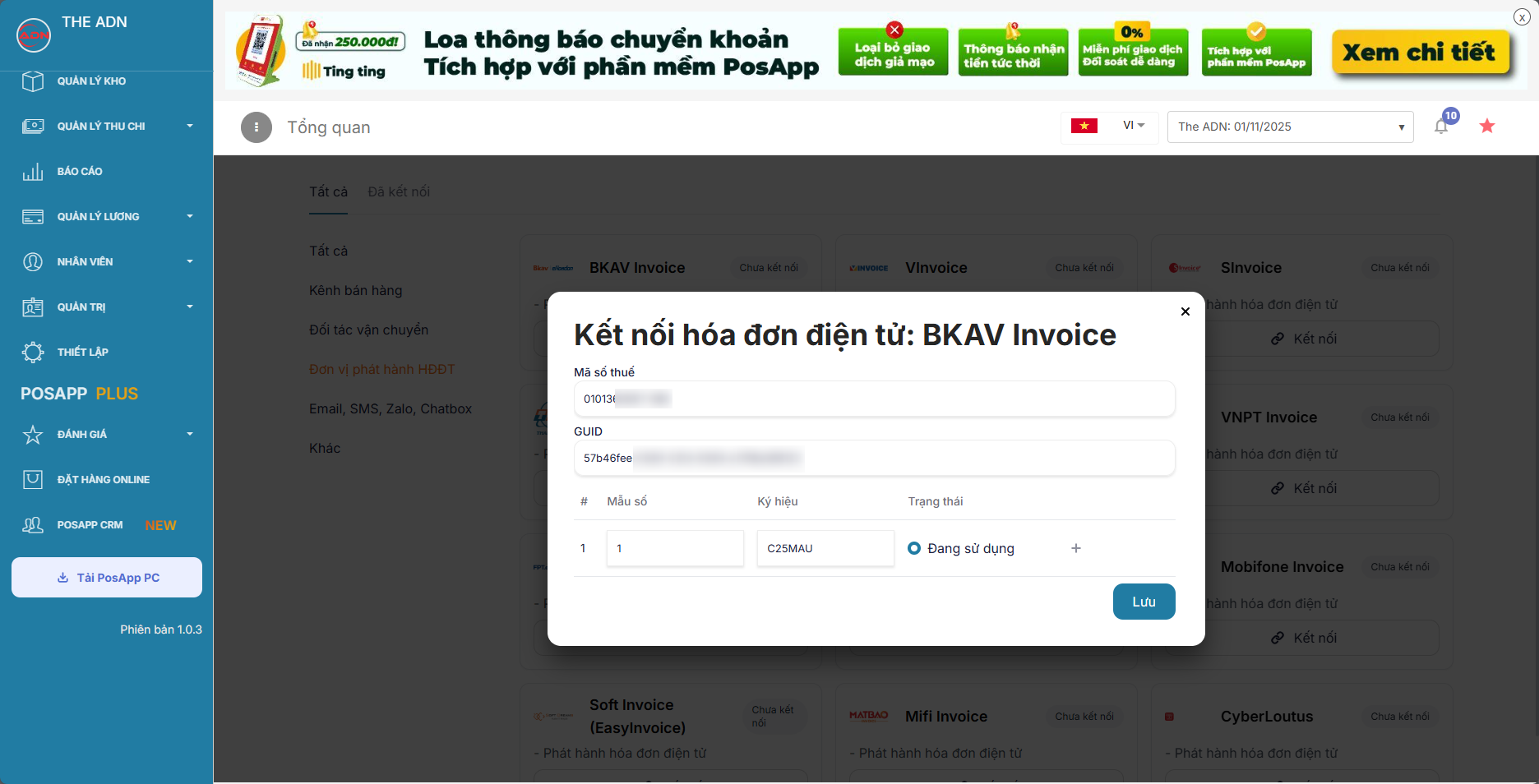The height and width of the screenshot is (784, 1539).
Task: Expand the Quản lý lương submenu
Action: pos(190,217)
